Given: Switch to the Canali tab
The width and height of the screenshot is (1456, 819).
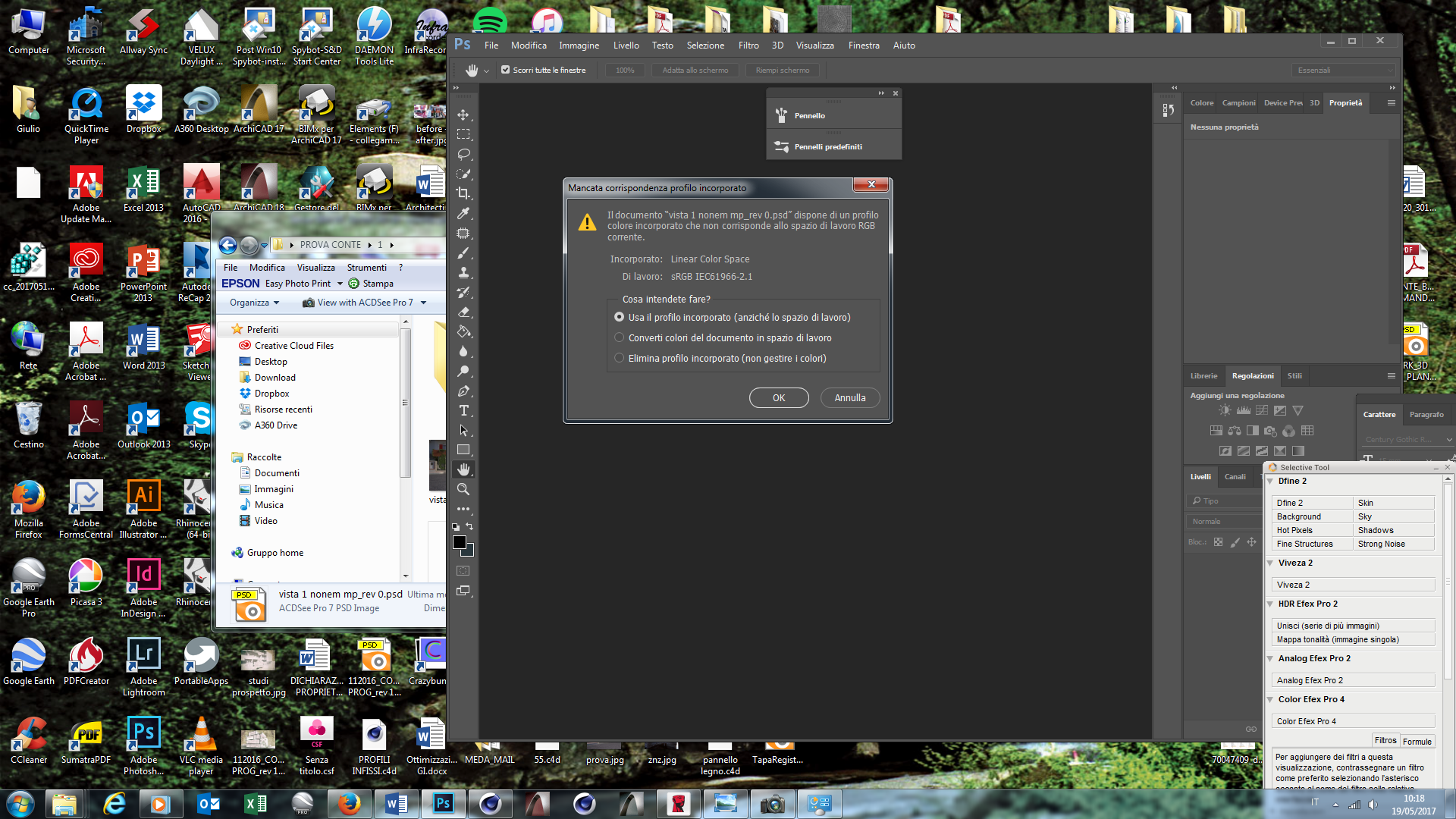Looking at the screenshot, I should tap(1235, 476).
